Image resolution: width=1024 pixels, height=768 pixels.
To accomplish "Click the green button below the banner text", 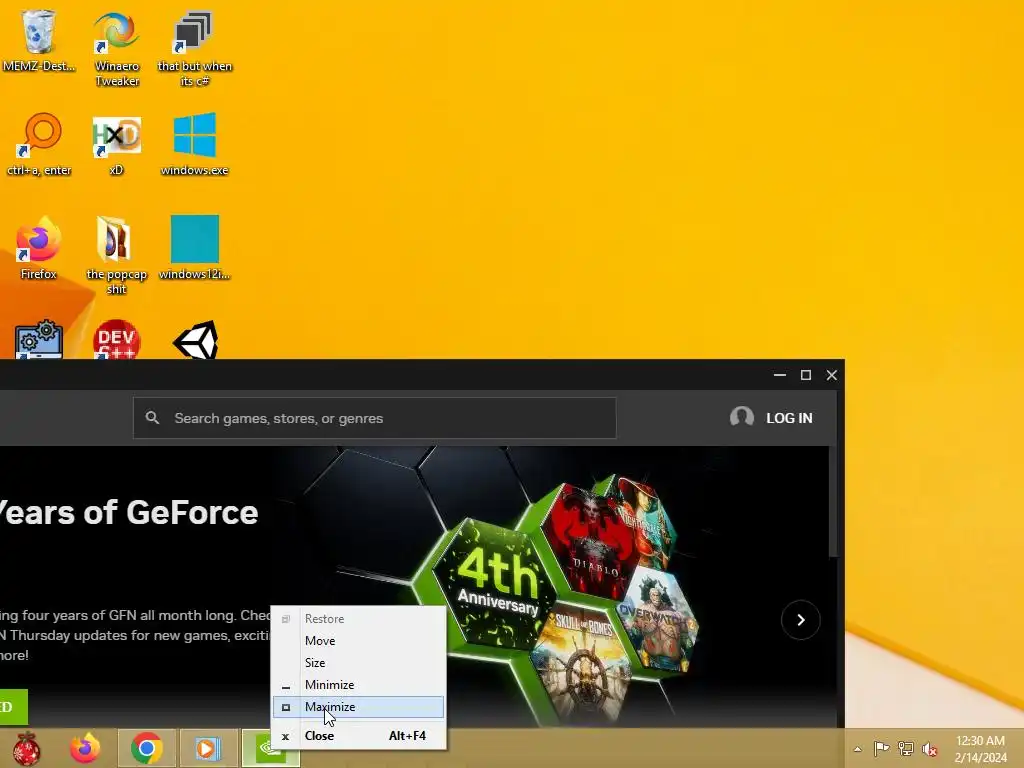I will [x=13, y=707].
